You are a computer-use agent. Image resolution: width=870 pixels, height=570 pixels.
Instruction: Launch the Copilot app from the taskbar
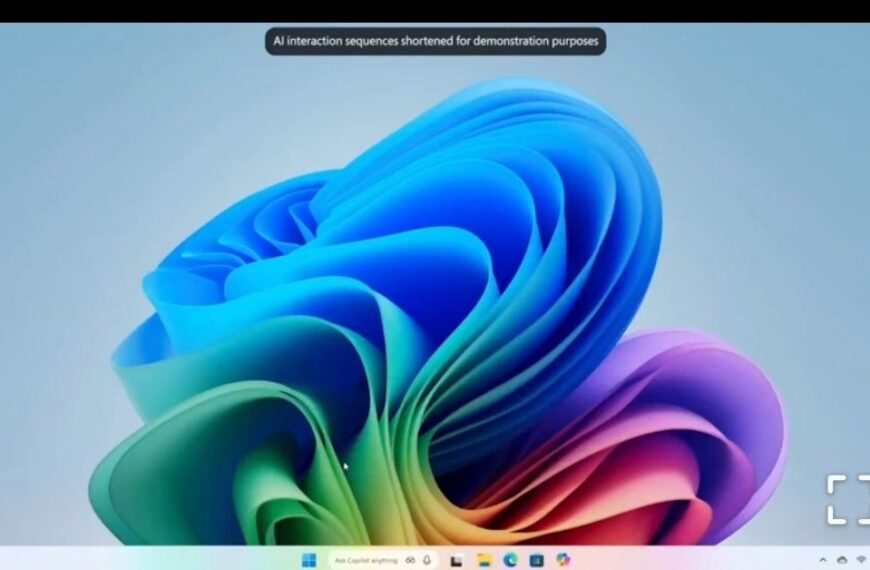563,560
